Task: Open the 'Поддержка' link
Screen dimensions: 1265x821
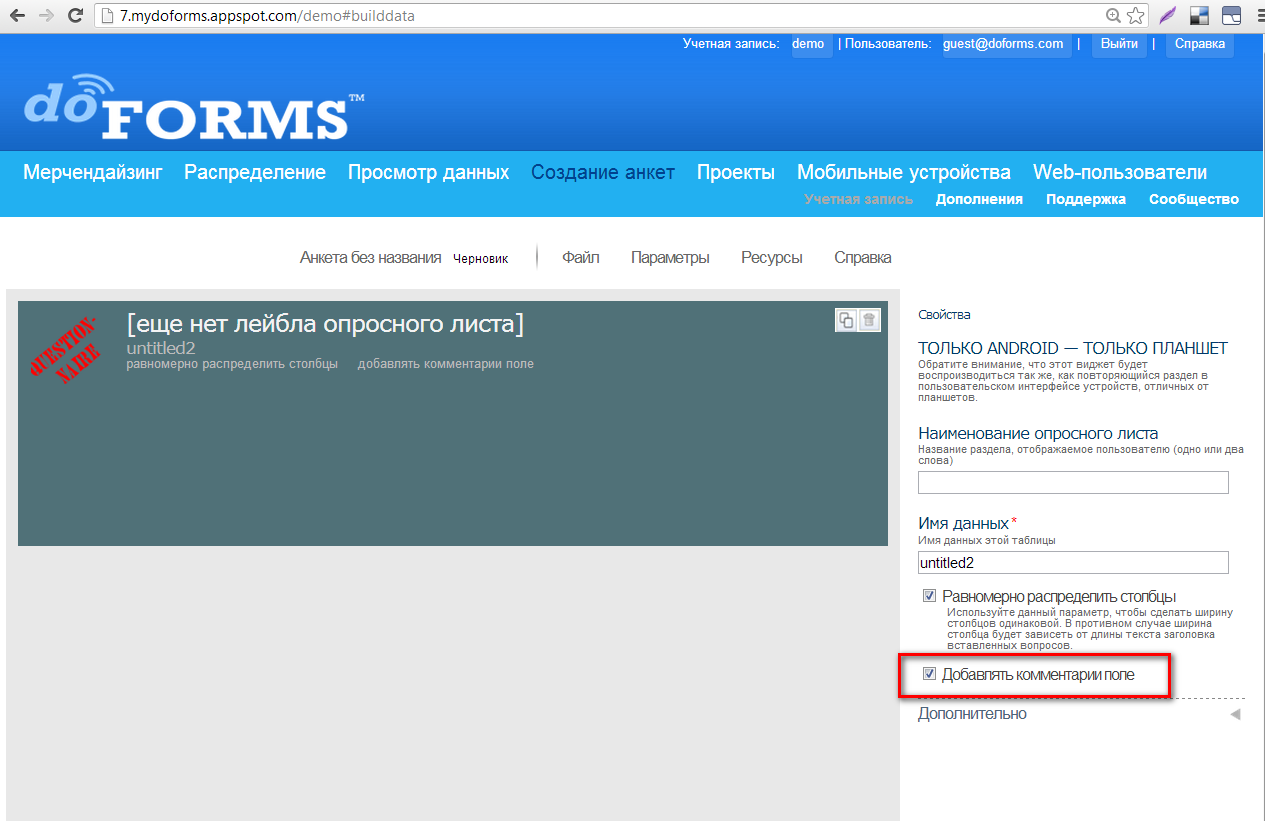Action: tap(1085, 199)
